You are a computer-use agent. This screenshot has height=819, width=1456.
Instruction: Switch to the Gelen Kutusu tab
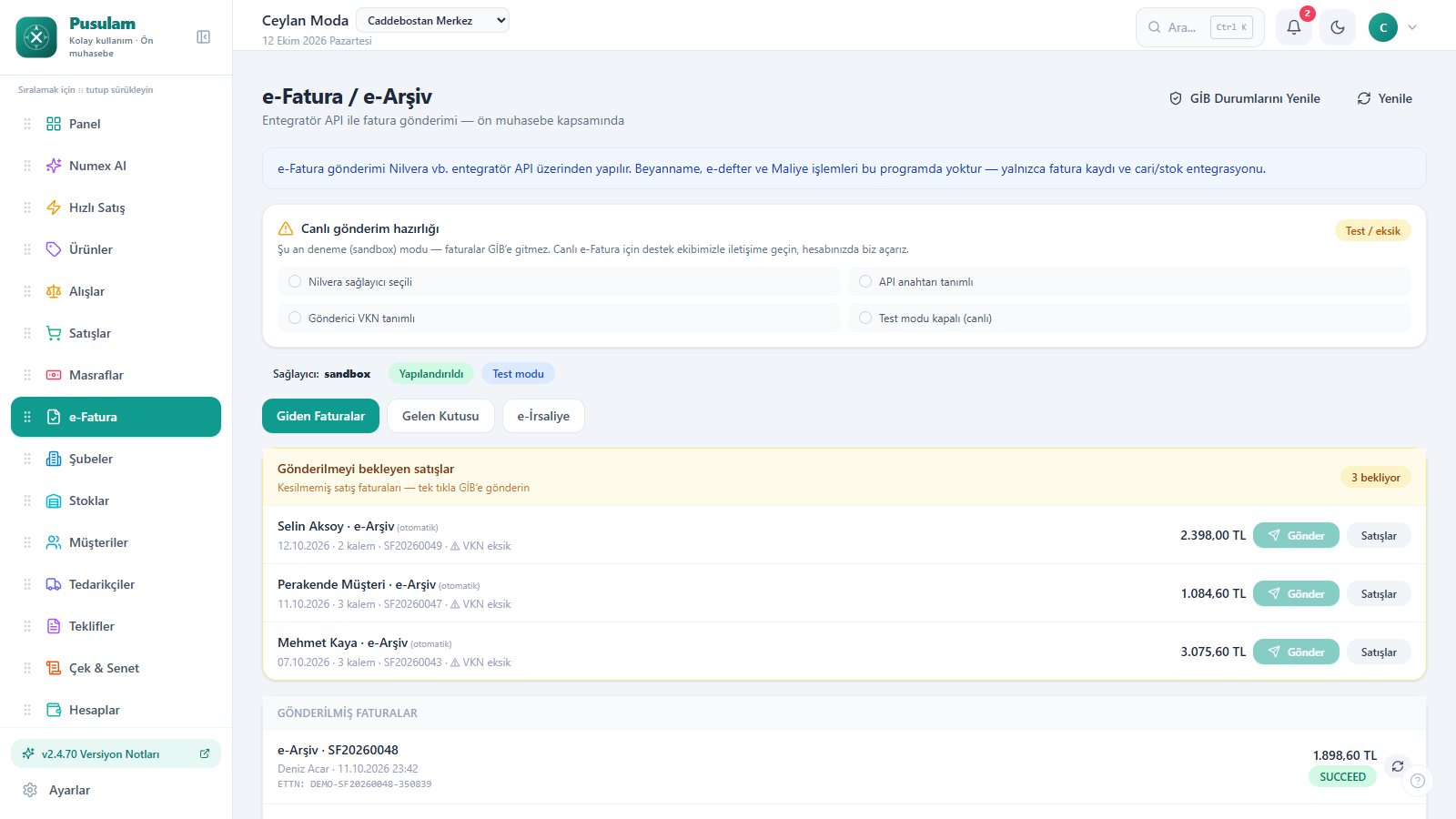click(x=440, y=416)
